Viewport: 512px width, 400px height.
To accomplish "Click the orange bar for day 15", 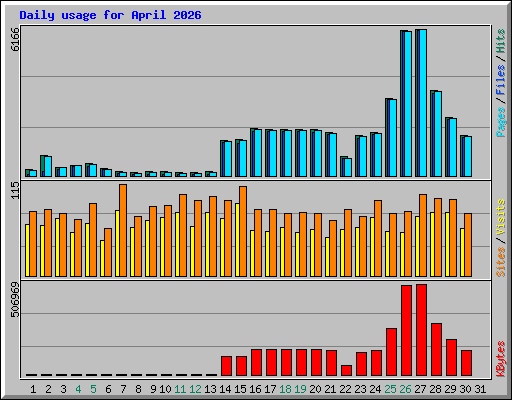I will pos(243,232).
